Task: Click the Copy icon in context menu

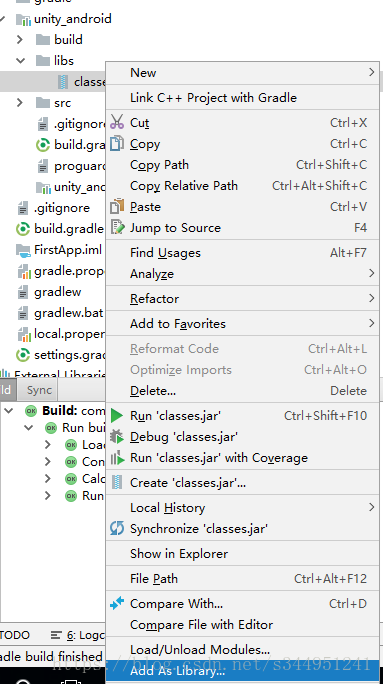Action: point(117,143)
